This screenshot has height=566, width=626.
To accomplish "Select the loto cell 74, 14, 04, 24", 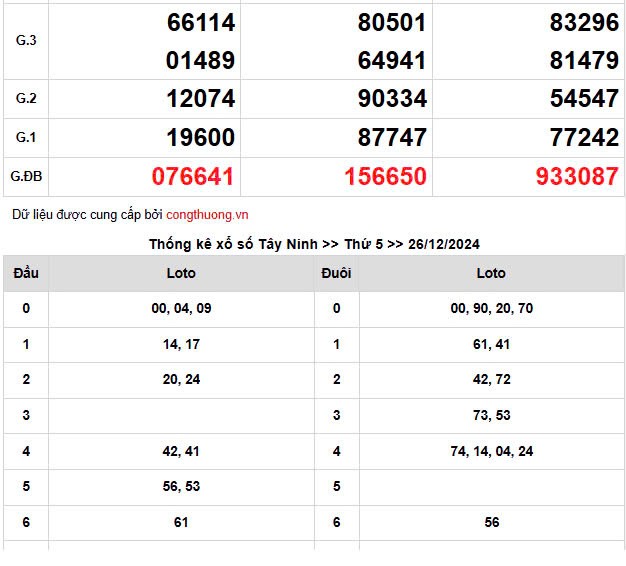I will click(491, 451).
